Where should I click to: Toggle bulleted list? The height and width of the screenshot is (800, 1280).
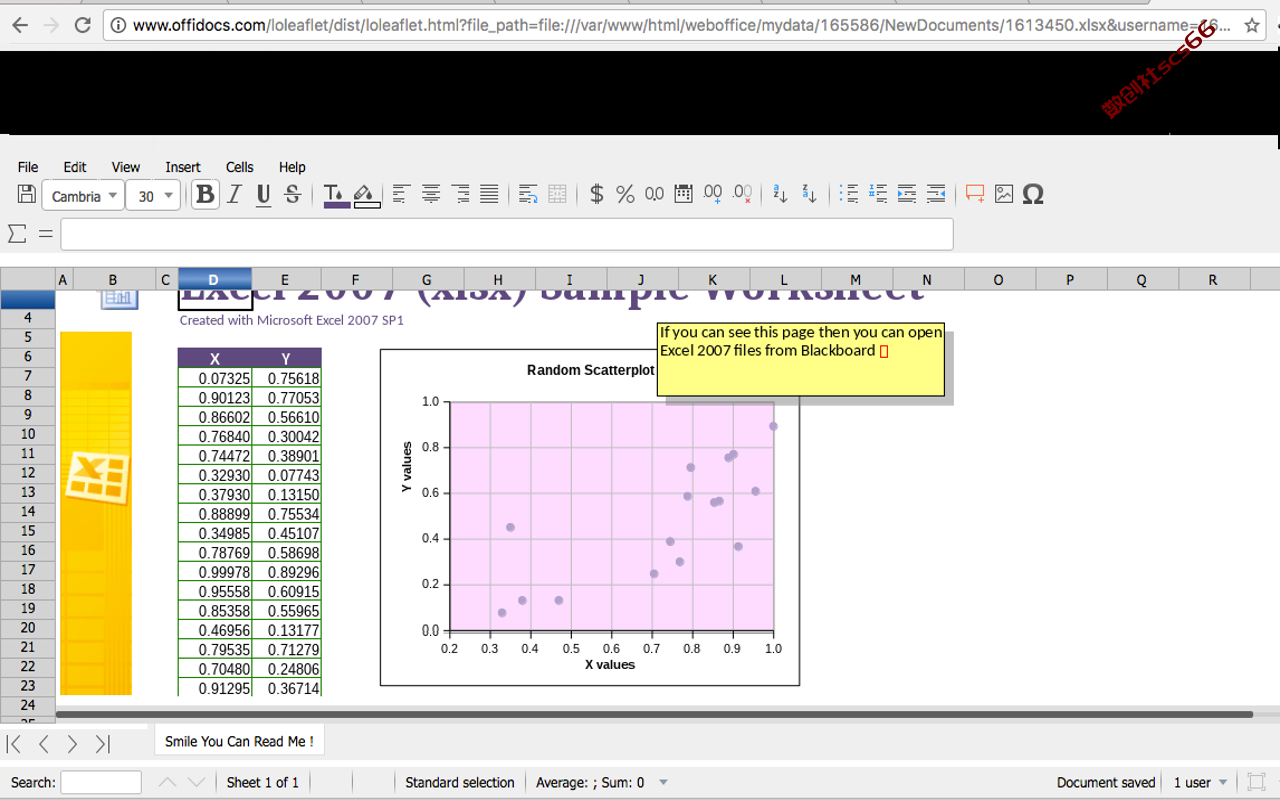click(849, 194)
